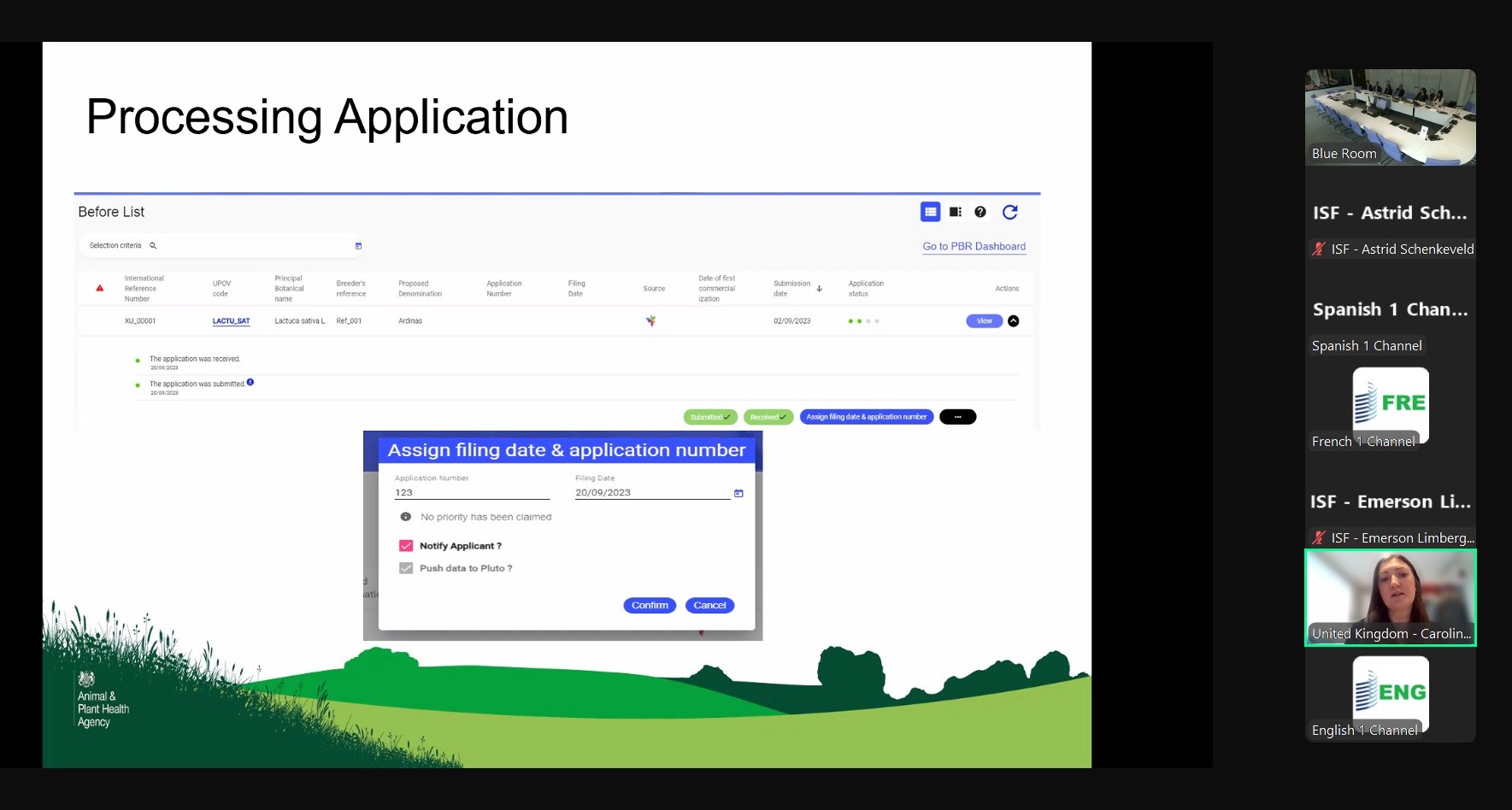1512x810 pixels.
Task: Open the LACTU_SAT UPOV code link
Action: (231, 321)
